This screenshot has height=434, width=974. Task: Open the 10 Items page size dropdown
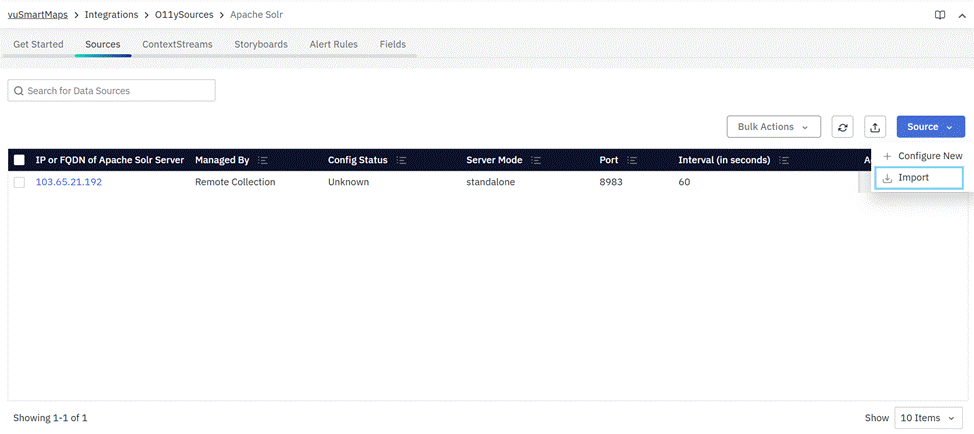[x=929, y=418]
